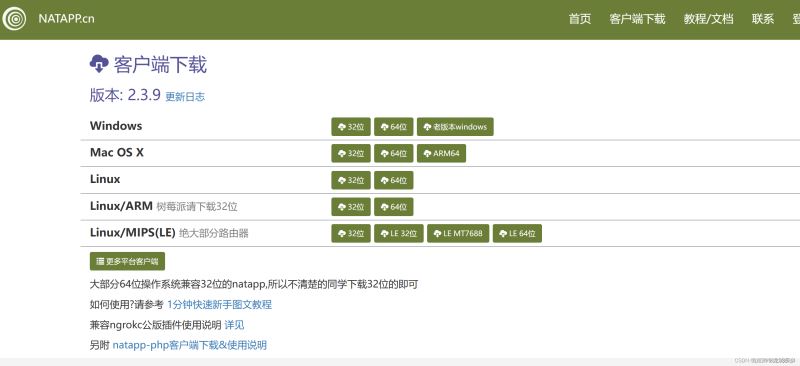Image resolution: width=800 pixels, height=366 pixels.
Task: Click the Linux/MIPS(LE) row label
Action: pos(133,233)
